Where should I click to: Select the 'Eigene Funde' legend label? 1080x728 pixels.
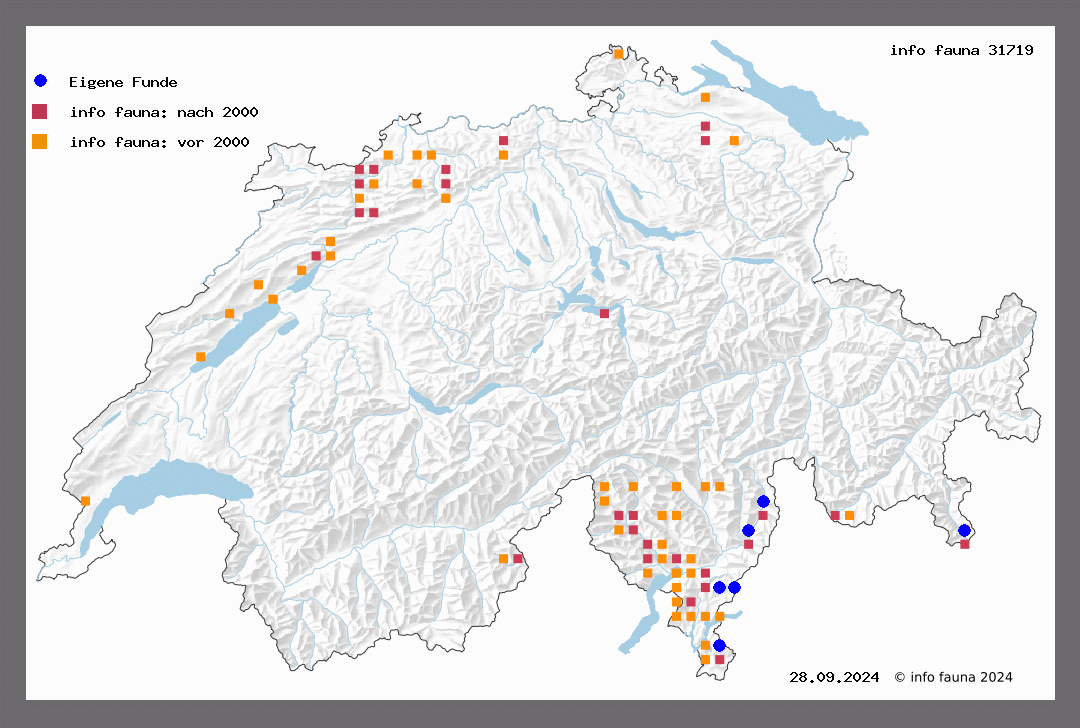click(123, 82)
